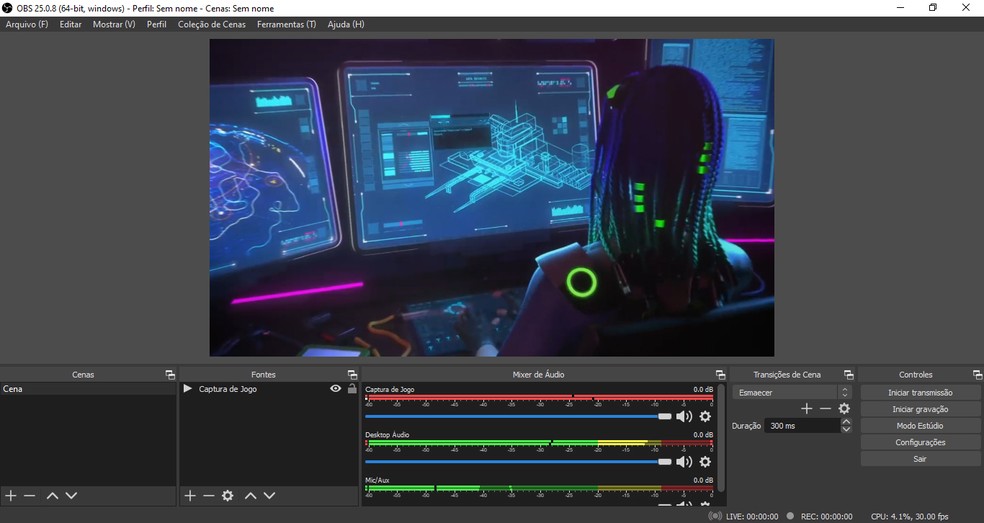Screen dimensions: 984x523
Task: Open Desktop Audio settings gear
Action: [705, 462]
